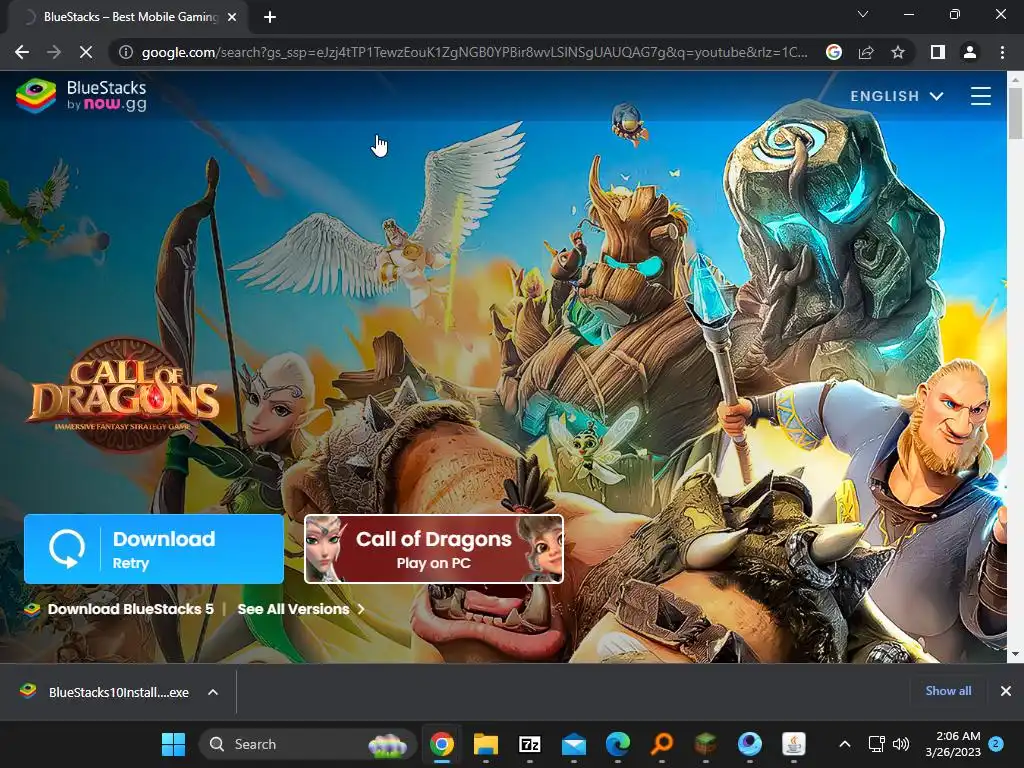1024x768 pixels.
Task: Go back using the browser back arrow
Action: click(x=22, y=52)
